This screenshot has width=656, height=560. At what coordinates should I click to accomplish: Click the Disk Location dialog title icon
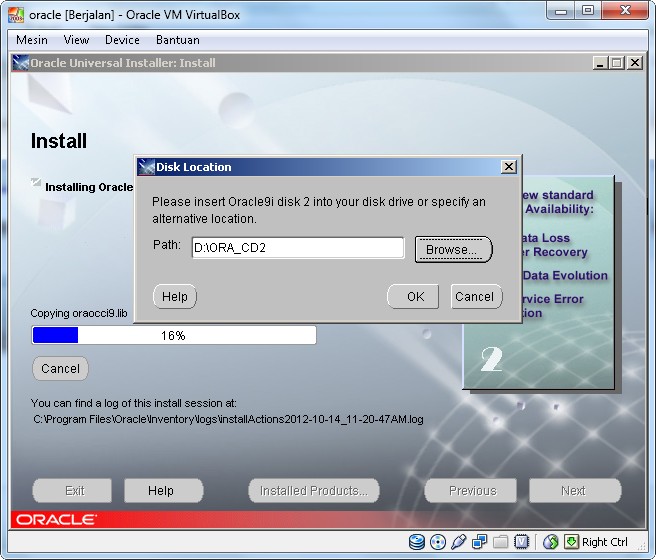point(146,167)
